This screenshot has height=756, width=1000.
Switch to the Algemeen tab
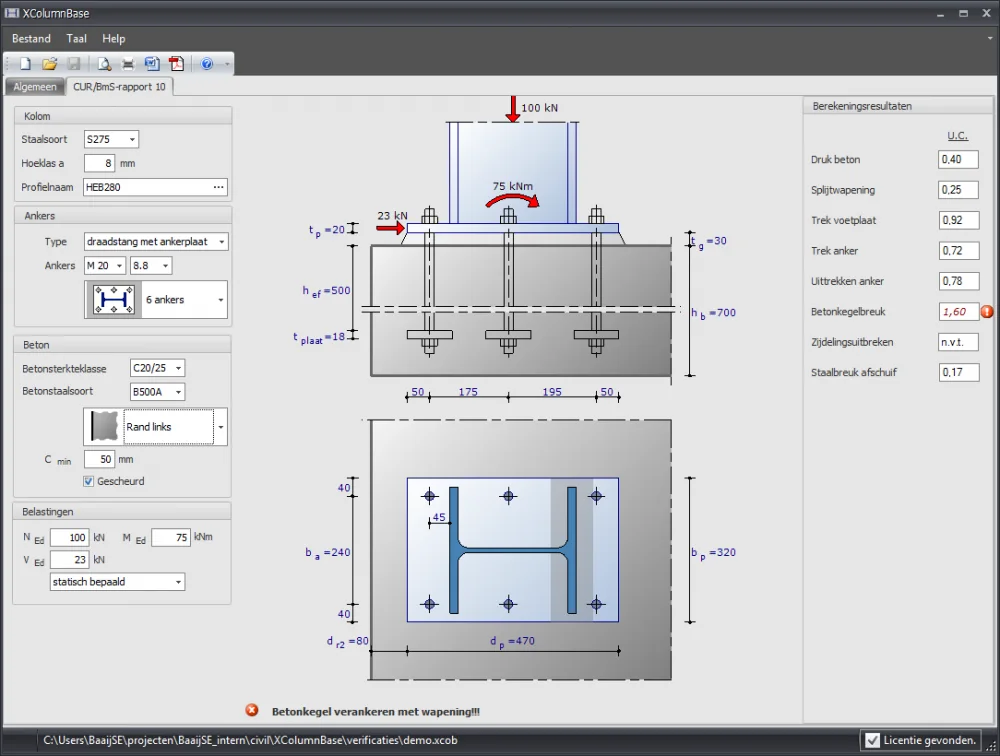coord(35,87)
